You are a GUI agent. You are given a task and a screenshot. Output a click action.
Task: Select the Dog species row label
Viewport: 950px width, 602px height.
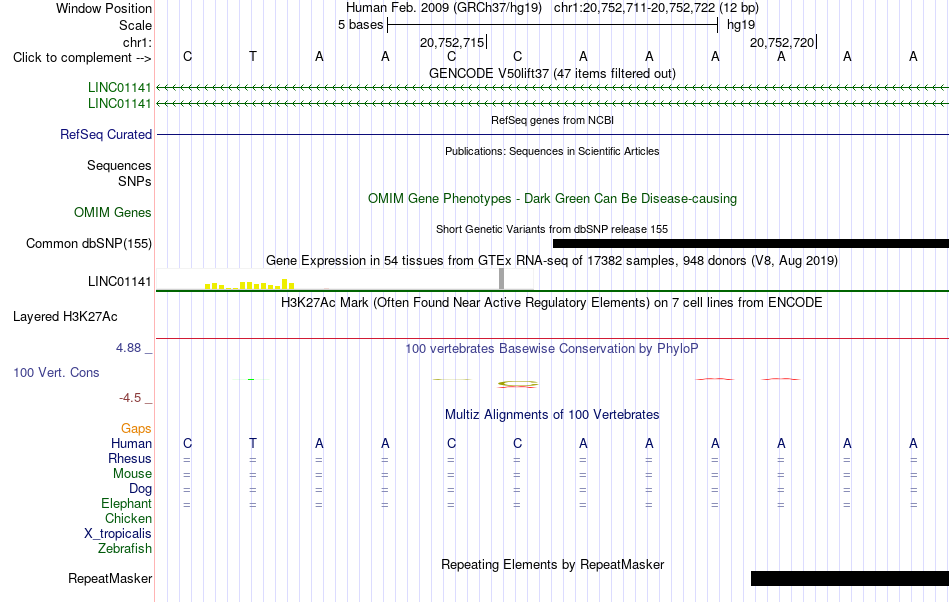click(140, 489)
